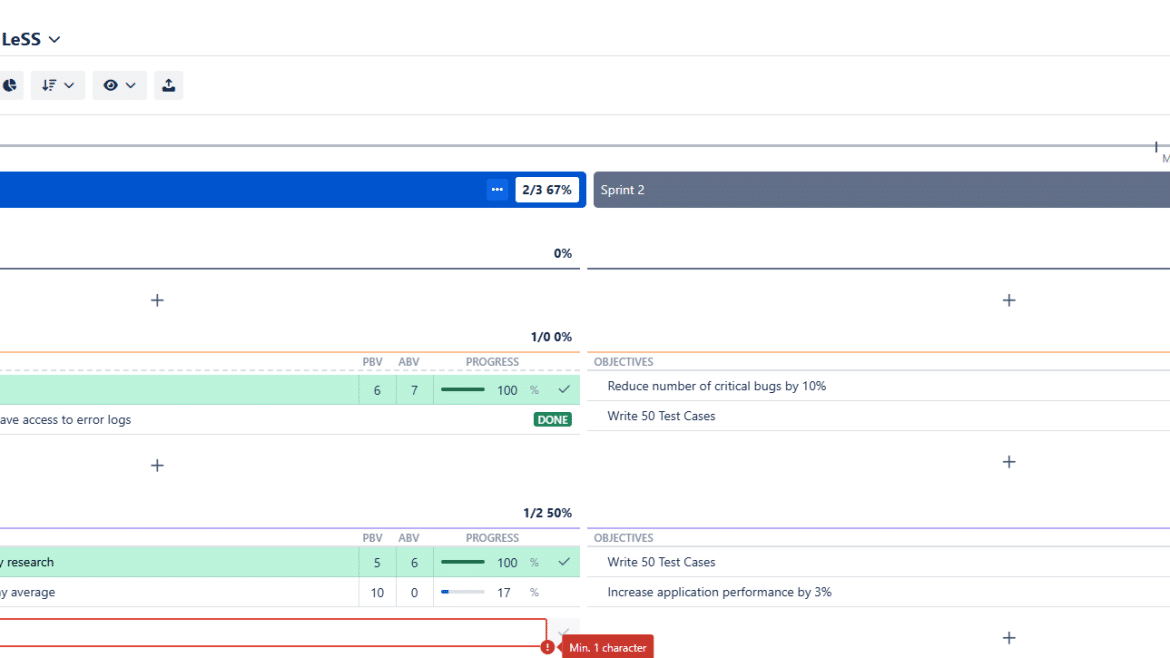This screenshot has width=1170, height=658.
Task: Click the 17% progress bar
Action: pos(462,592)
